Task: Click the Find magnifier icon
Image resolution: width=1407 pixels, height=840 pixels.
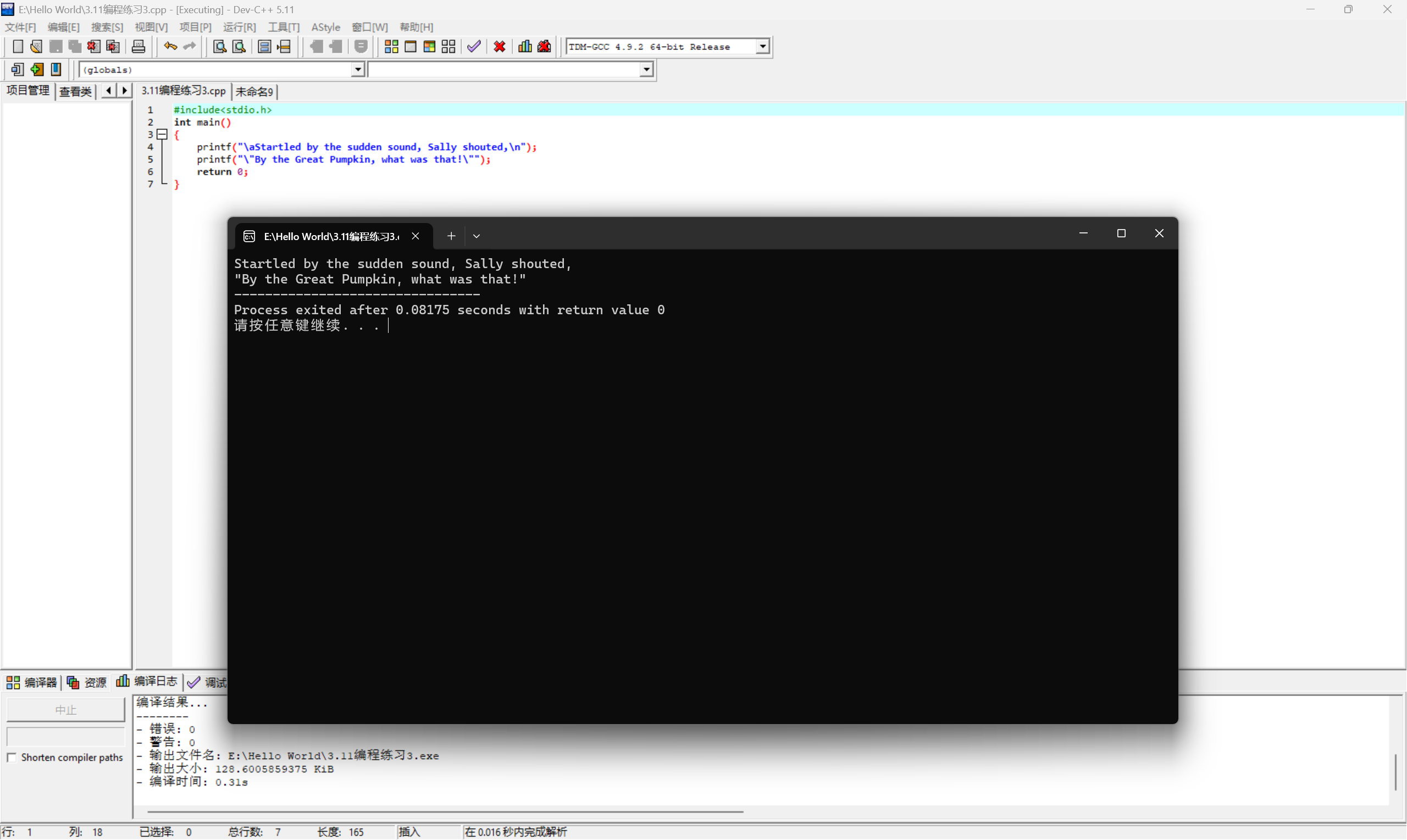Action: coord(219,46)
